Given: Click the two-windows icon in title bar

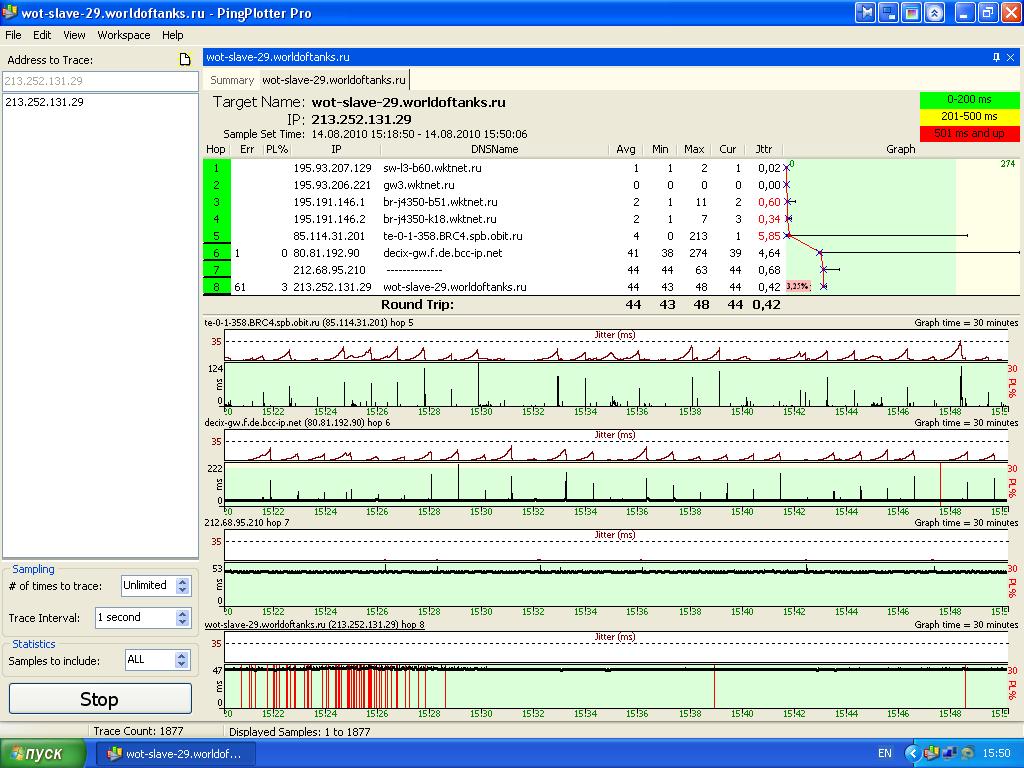Looking at the screenshot, I should [888, 13].
